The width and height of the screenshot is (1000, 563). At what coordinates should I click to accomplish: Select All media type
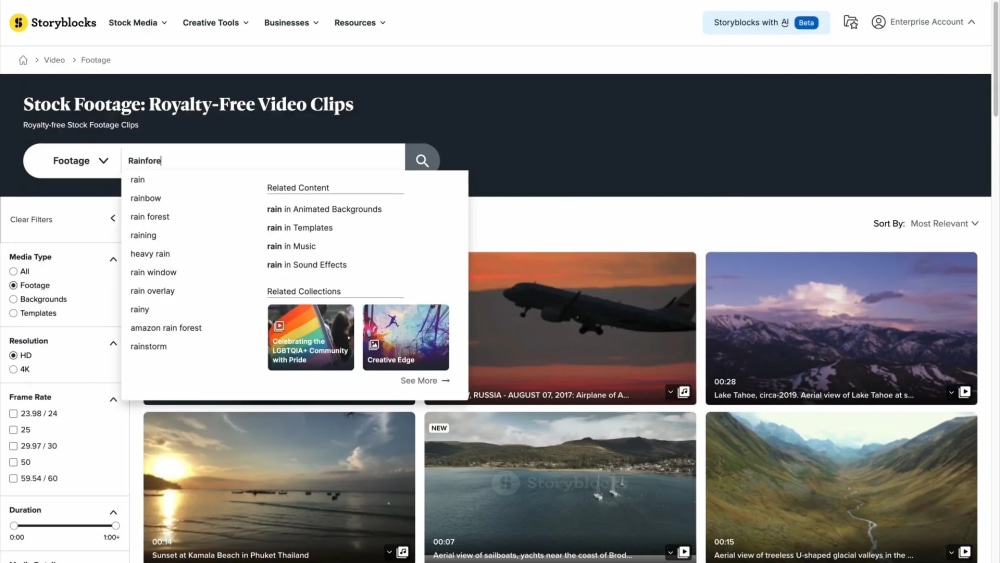tap(13, 272)
